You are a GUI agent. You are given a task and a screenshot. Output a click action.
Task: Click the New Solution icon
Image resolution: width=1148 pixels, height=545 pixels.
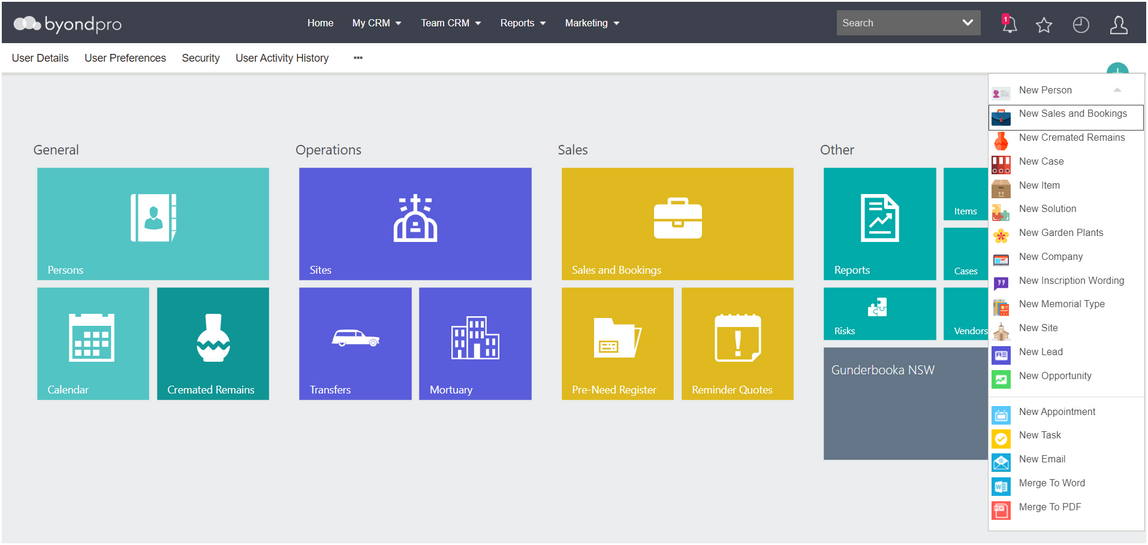click(x=1001, y=212)
